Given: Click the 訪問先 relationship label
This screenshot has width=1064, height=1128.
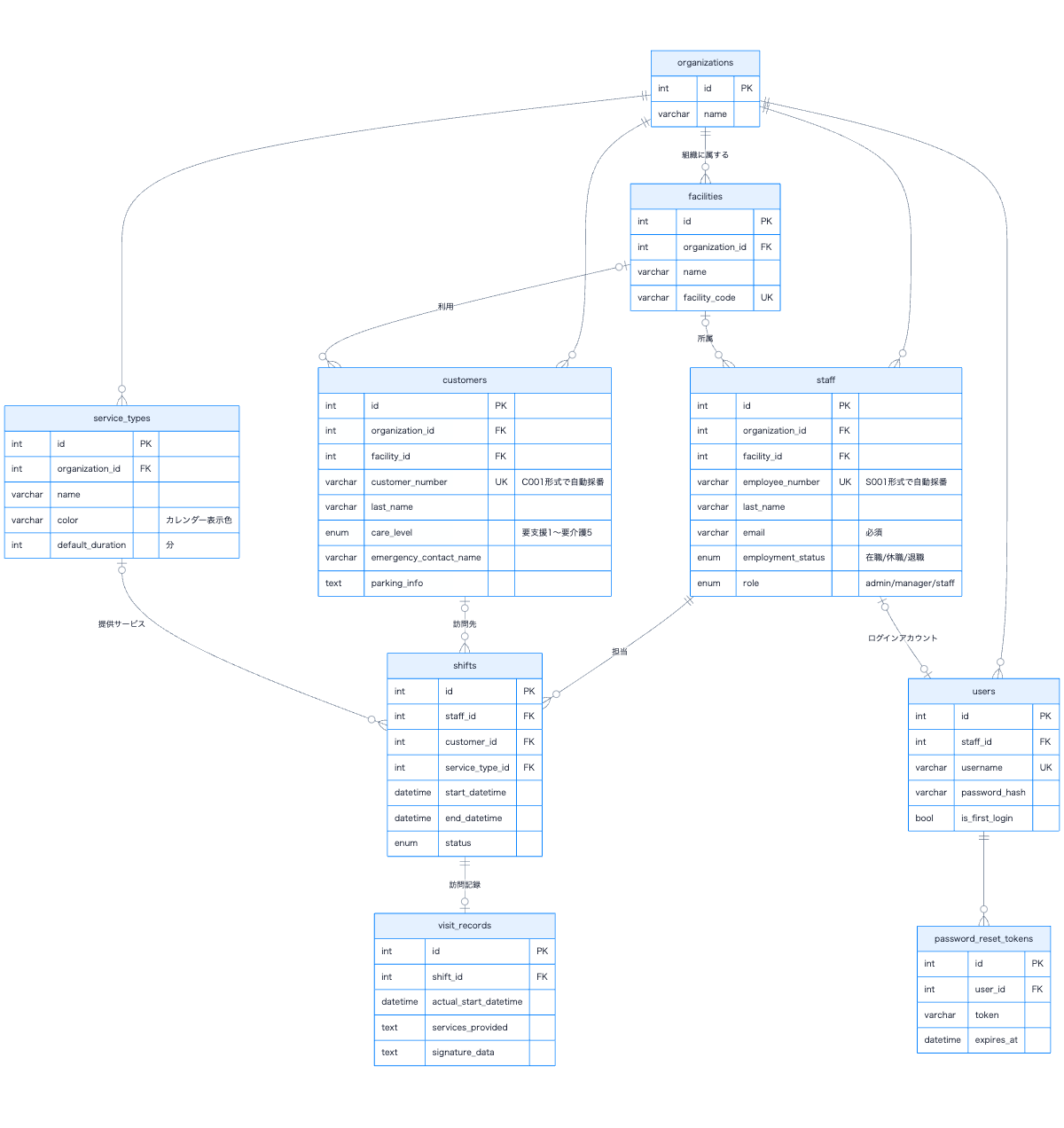Looking at the screenshot, I should [465, 624].
